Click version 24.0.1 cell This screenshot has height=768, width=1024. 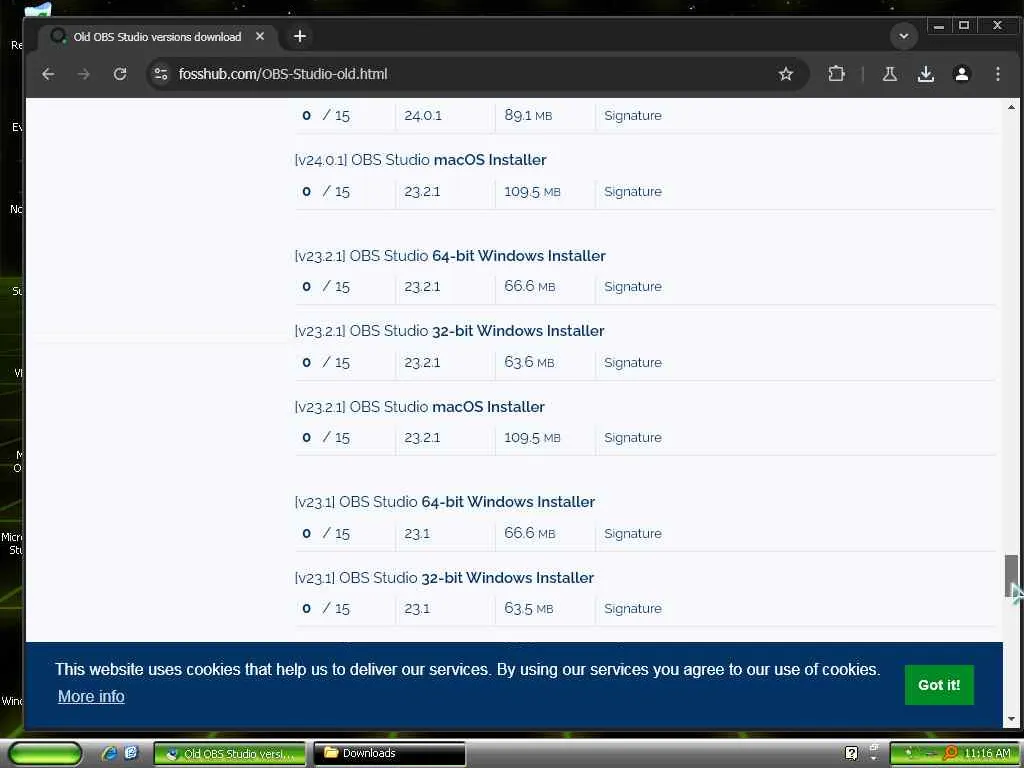[423, 116]
